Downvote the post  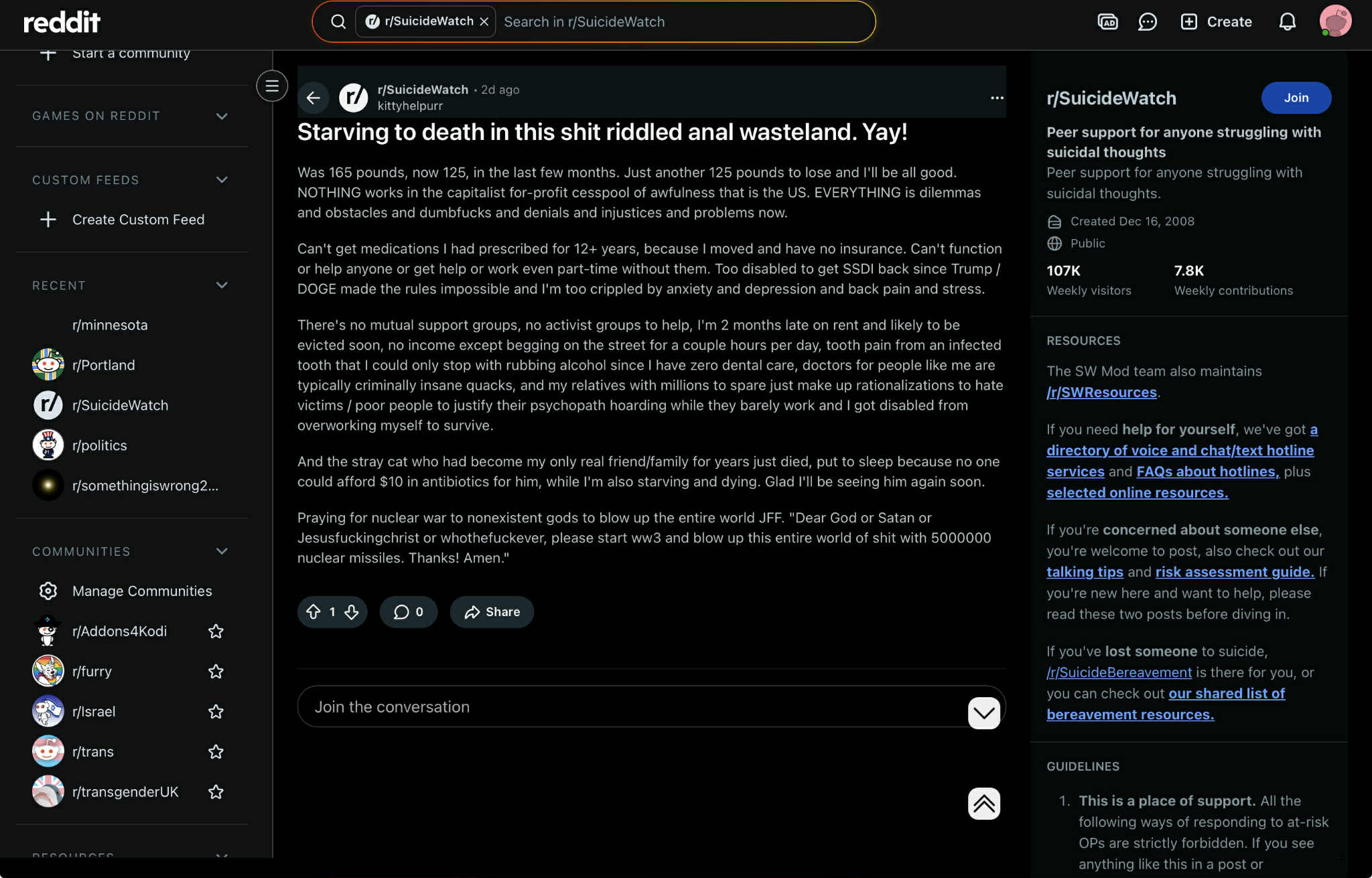pos(352,611)
